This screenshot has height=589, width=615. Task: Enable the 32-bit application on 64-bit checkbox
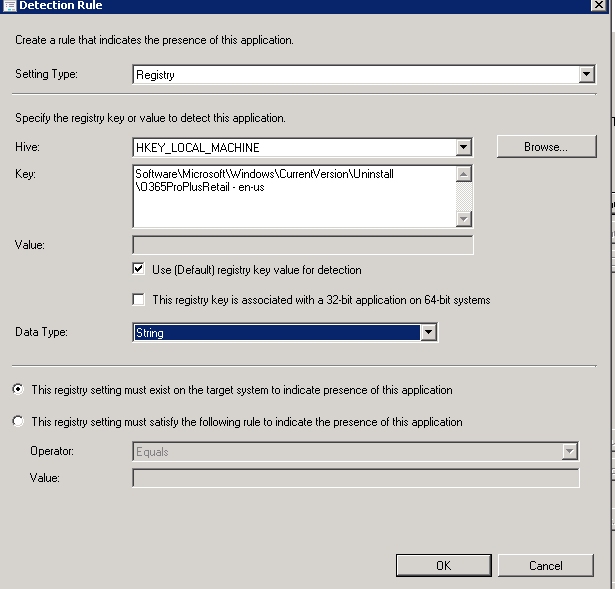pyautogui.click(x=138, y=300)
